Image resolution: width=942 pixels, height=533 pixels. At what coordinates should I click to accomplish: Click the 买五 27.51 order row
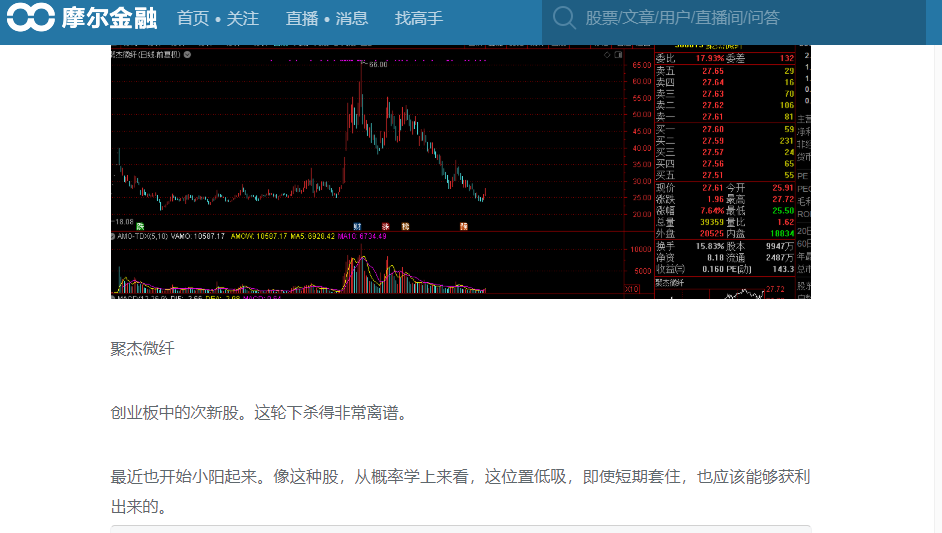[725, 175]
